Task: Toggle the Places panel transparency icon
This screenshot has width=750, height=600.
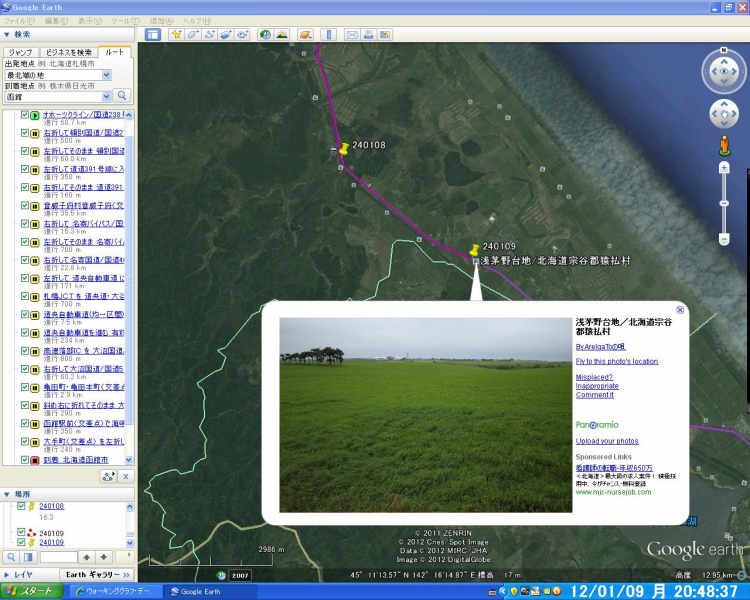Action: [x=28, y=557]
